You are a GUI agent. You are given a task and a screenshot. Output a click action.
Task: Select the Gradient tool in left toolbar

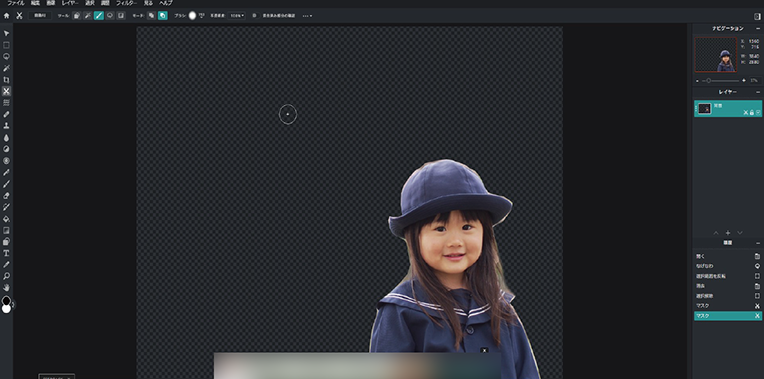(x=6, y=230)
